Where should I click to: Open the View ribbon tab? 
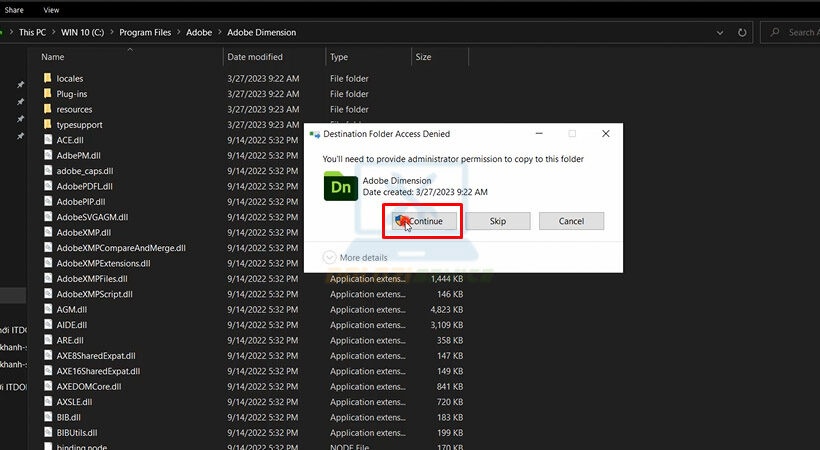(51, 9)
